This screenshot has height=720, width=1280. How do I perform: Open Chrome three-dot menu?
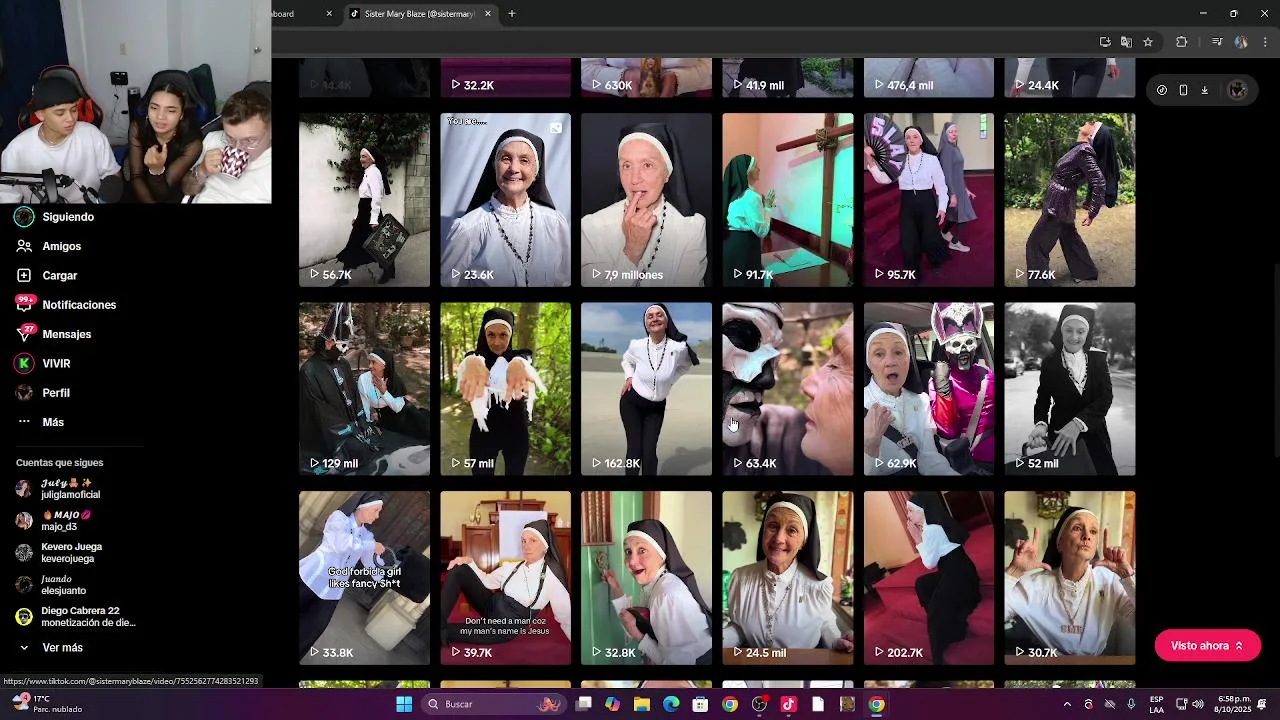click(1265, 42)
